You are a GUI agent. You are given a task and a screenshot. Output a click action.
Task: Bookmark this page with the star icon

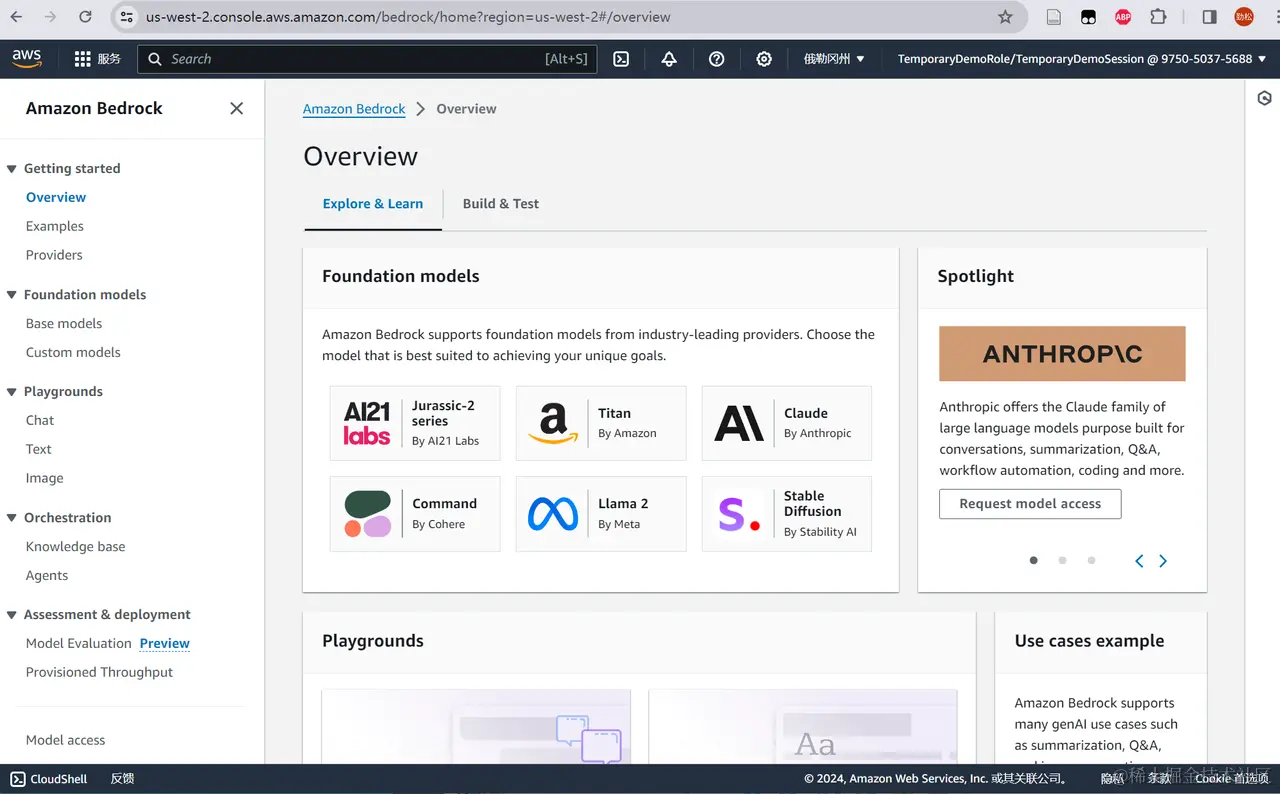pyautogui.click(x=1005, y=17)
